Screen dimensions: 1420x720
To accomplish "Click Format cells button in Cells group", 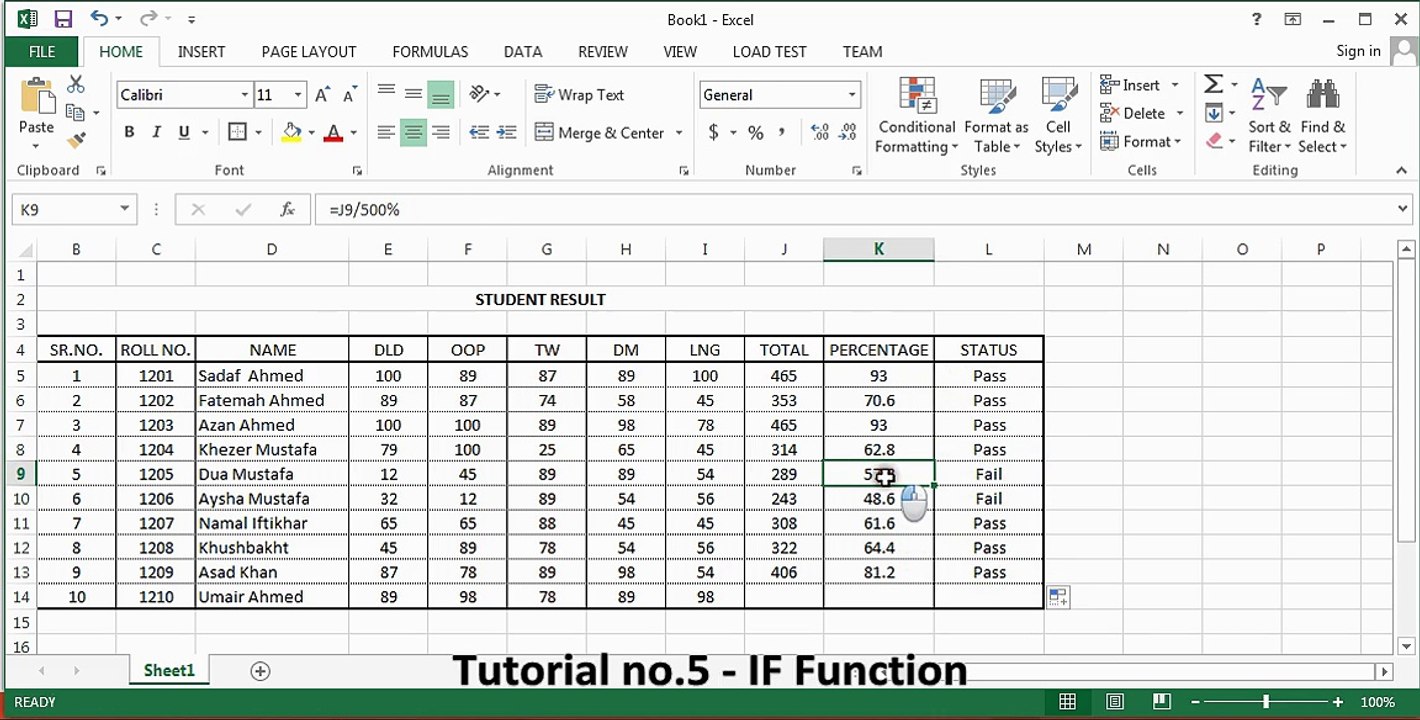I will tap(1141, 141).
